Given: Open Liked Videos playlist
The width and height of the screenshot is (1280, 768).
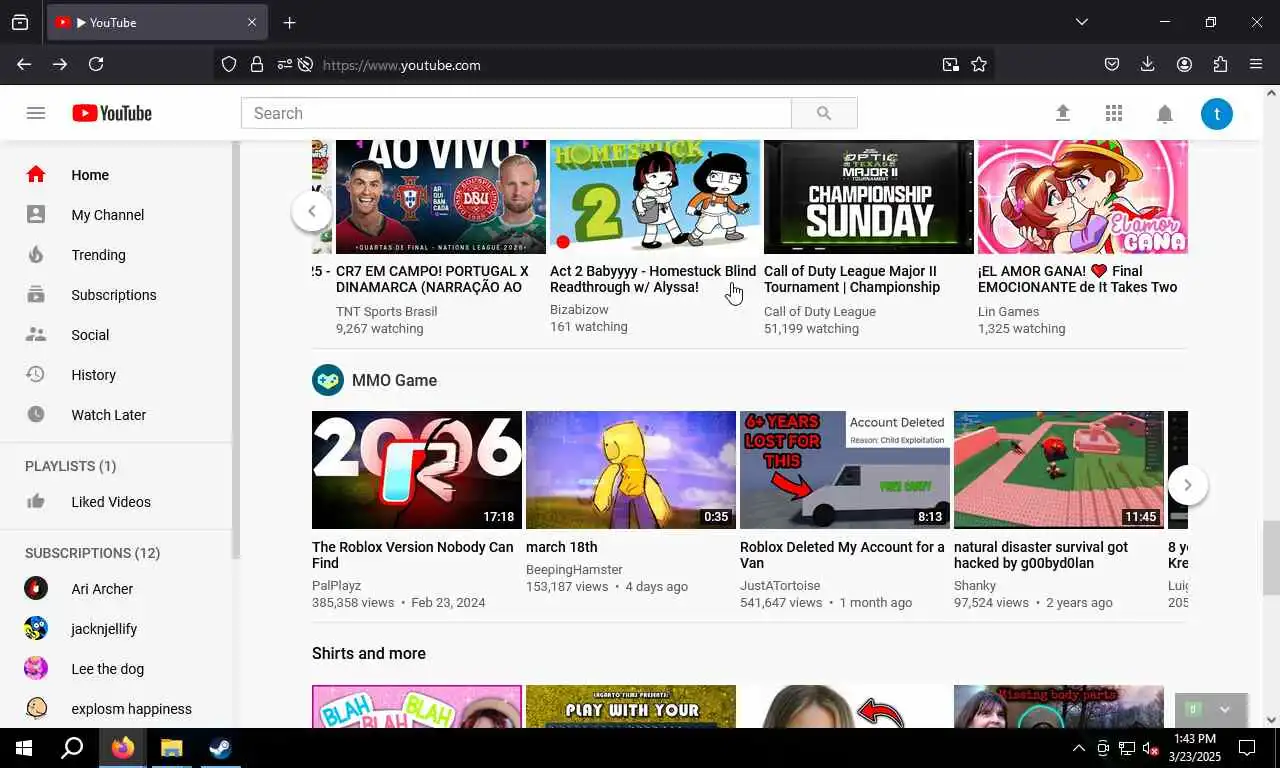Looking at the screenshot, I should [116, 502].
